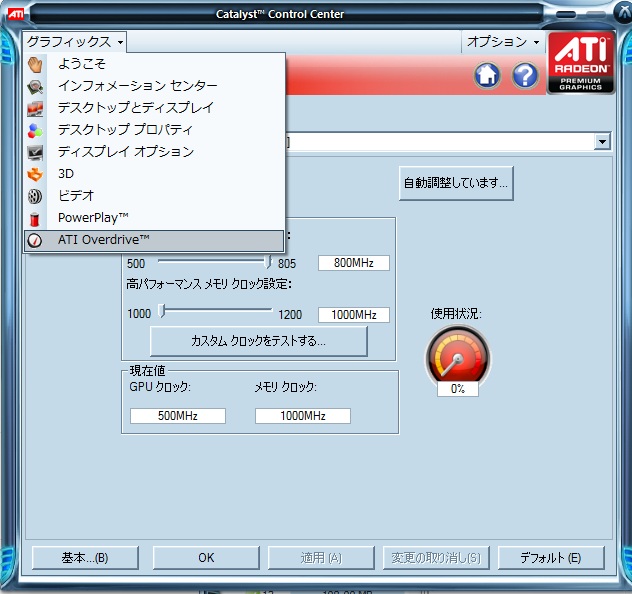Open PowerPlay™ menu entry

click(x=154, y=218)
